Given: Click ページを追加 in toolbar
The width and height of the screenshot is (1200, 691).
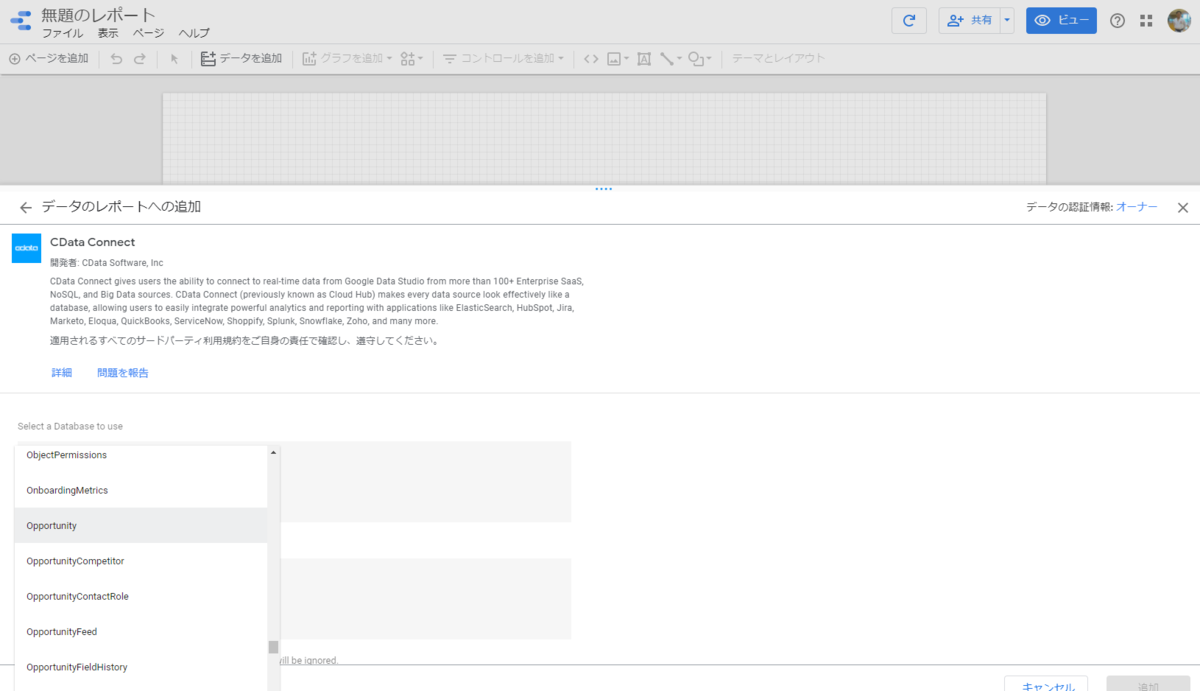Looking at the screenshot, I should click(48, 59).
